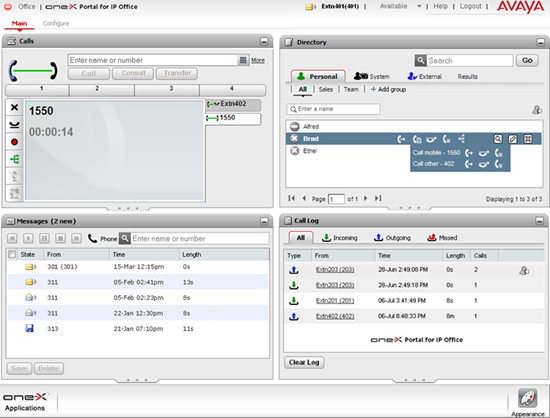Click the Clear Log button
Screen dimensions: 550x418
[304, 363]
